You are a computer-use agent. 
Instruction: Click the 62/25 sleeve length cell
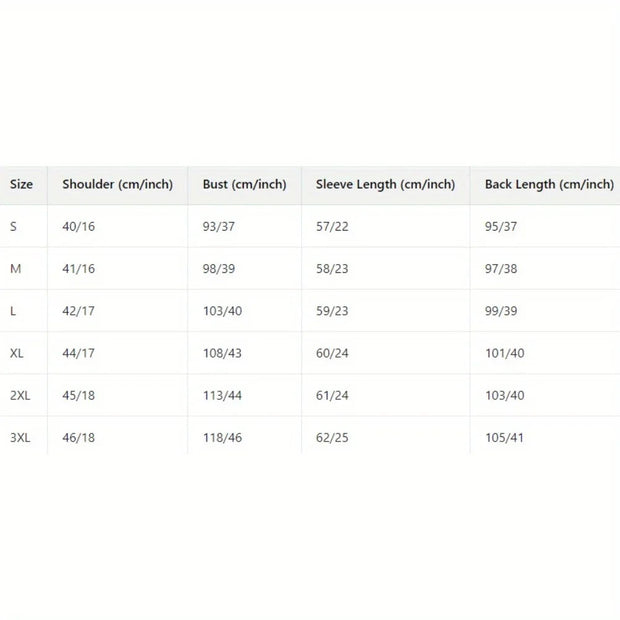pyautogui.click(x=333, y=437)
